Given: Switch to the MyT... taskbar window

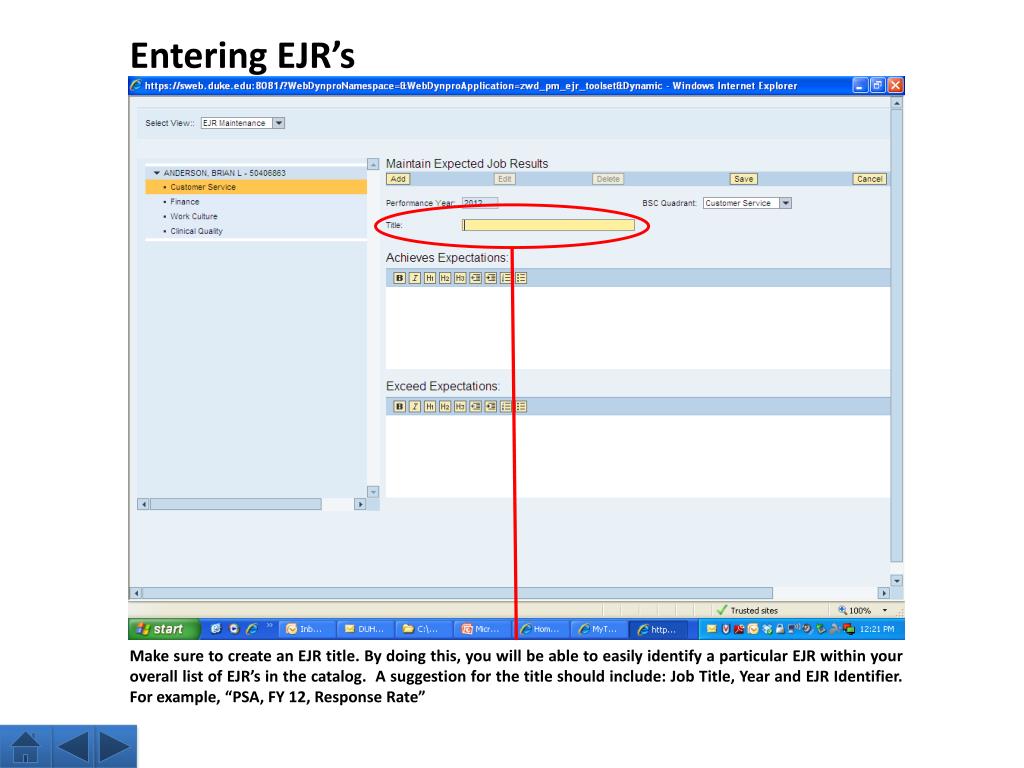Looking at the screenshot, I should (600, 629).
